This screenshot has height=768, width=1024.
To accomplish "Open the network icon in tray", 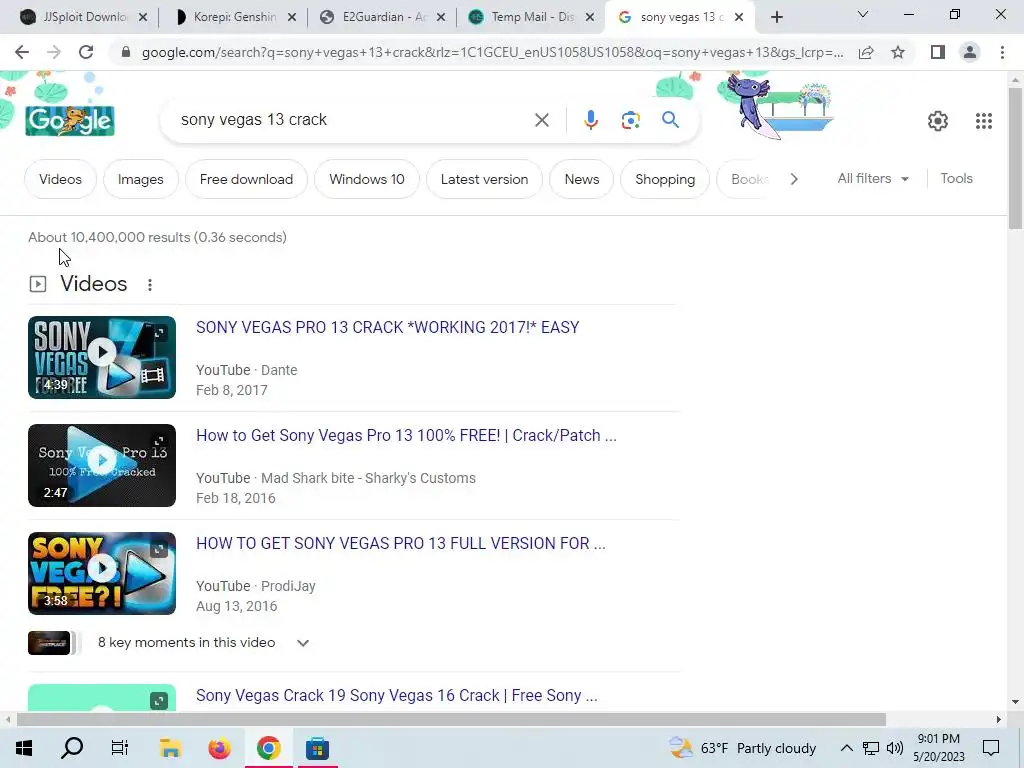I will click(871, 748).
